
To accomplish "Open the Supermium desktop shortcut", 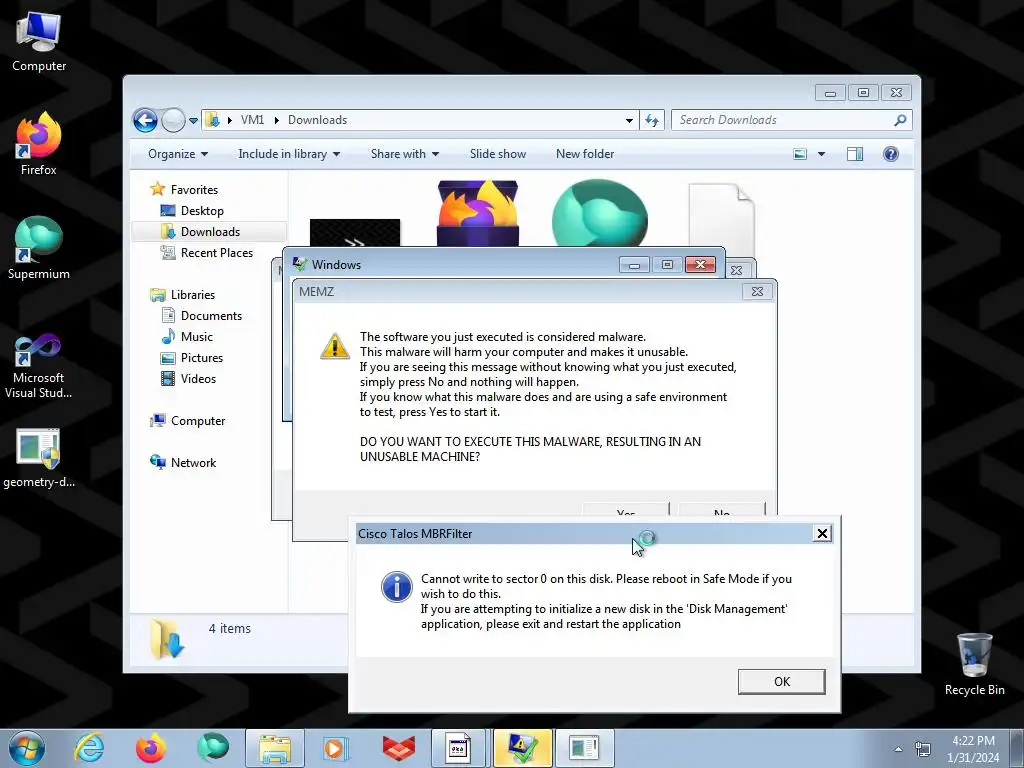I will pyautogui.click(x=39, y=248).
